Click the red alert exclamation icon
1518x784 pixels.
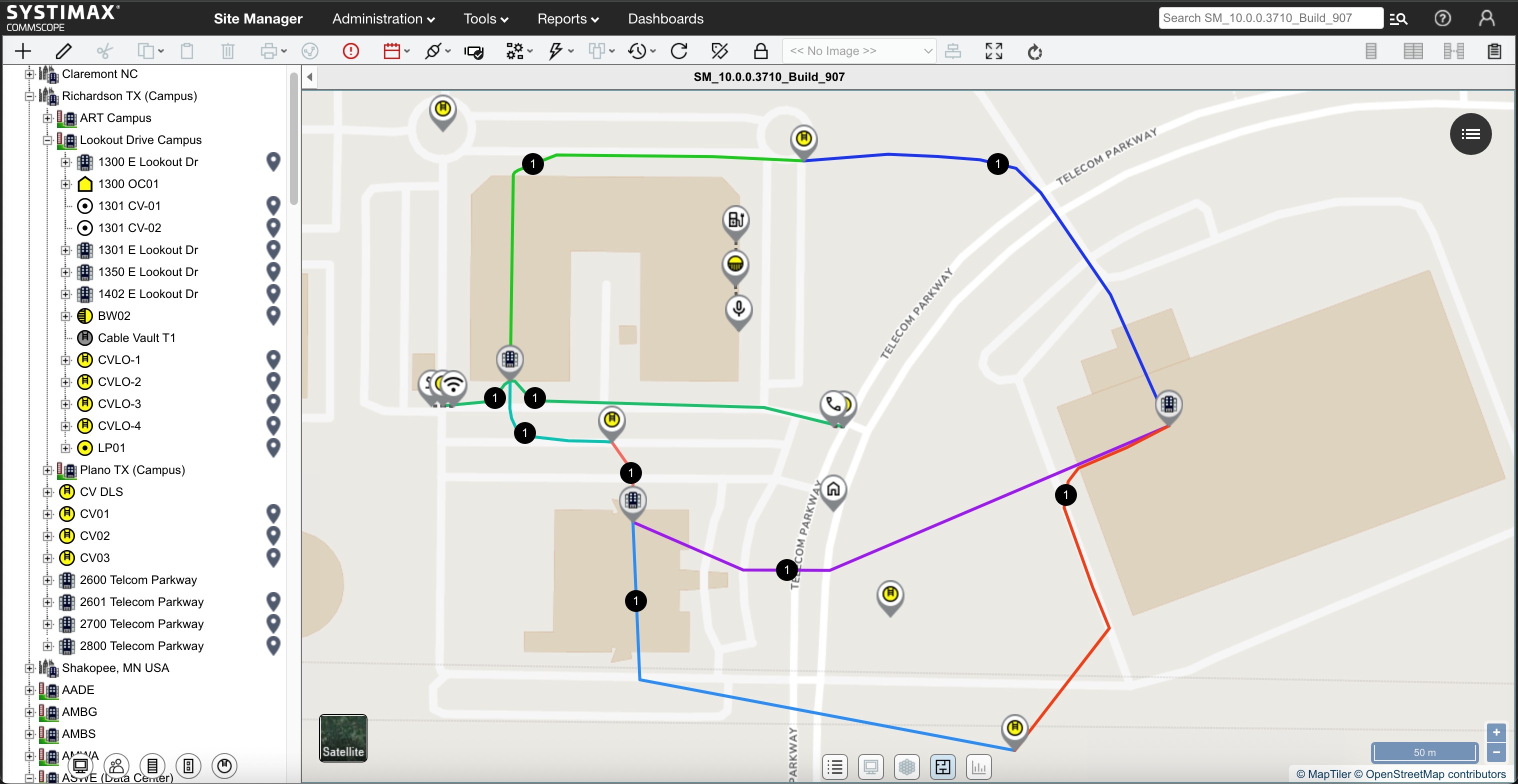click(350, 51)
